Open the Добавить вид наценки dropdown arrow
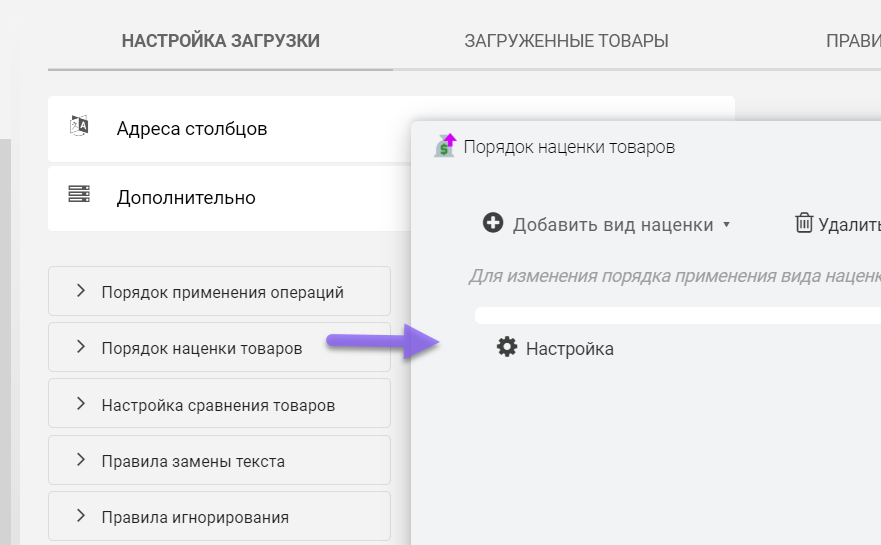 pos(726,225)
